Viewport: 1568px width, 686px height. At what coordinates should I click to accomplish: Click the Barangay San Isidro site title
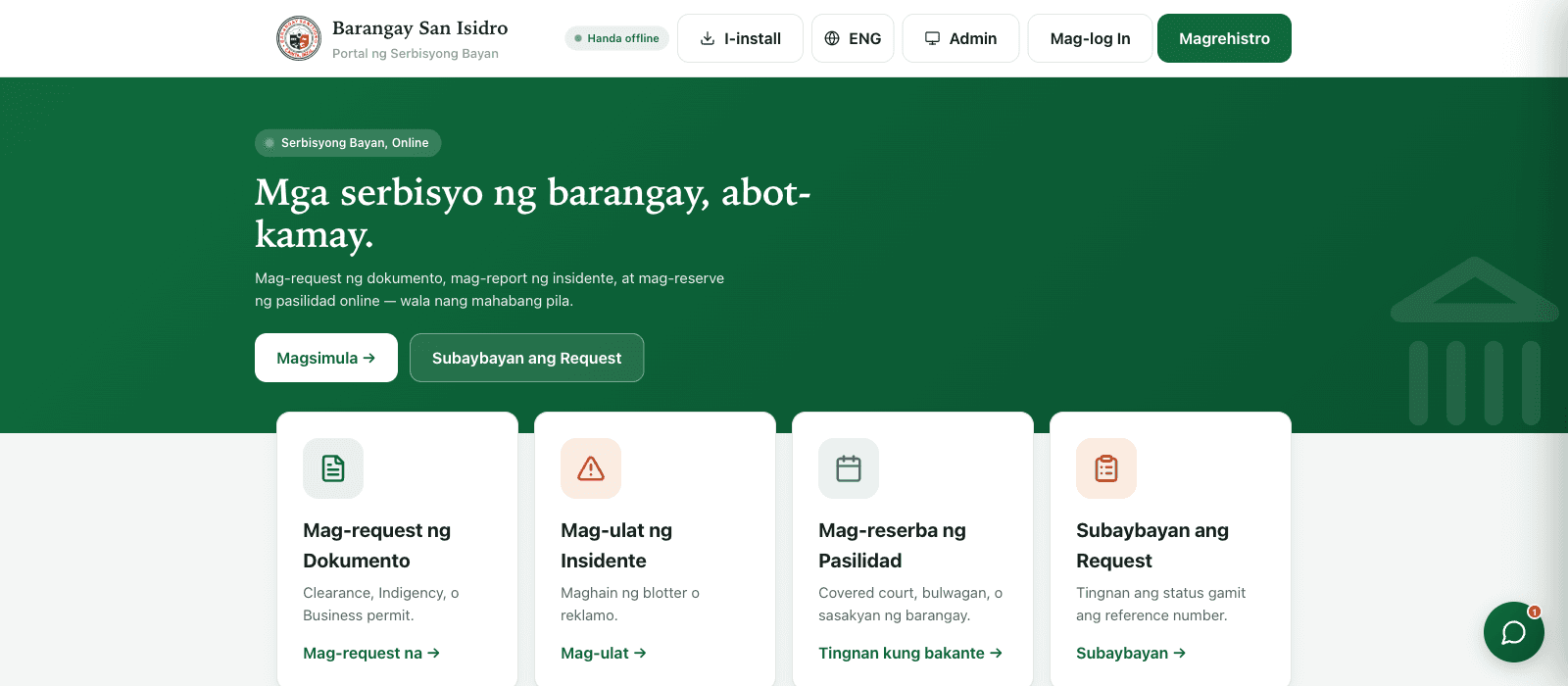pos(419,28)
